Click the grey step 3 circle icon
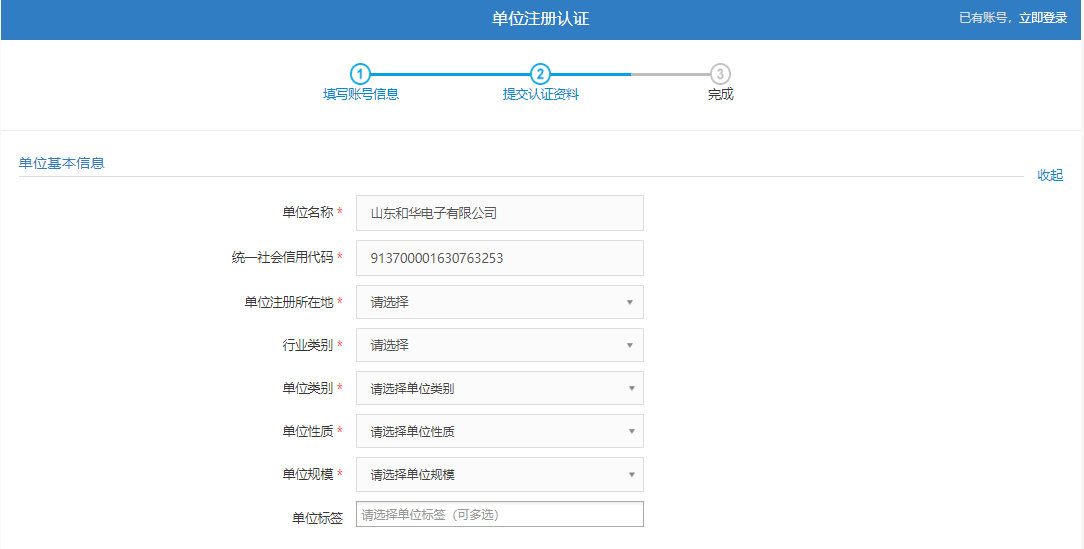Viewport: 1084px width, 549px height. [720, 74]
